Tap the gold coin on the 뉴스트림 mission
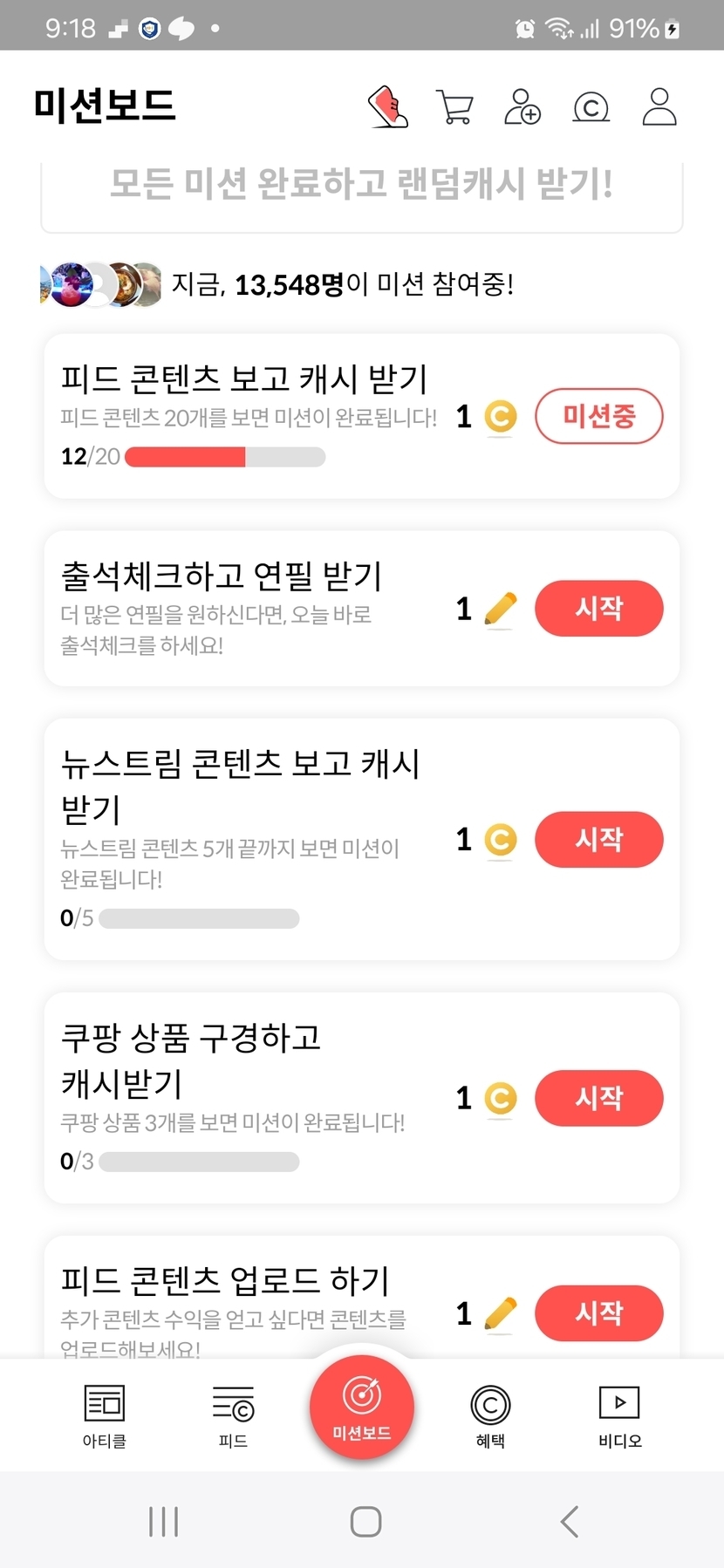This screenshot has height=1568, width=724. 500,840
